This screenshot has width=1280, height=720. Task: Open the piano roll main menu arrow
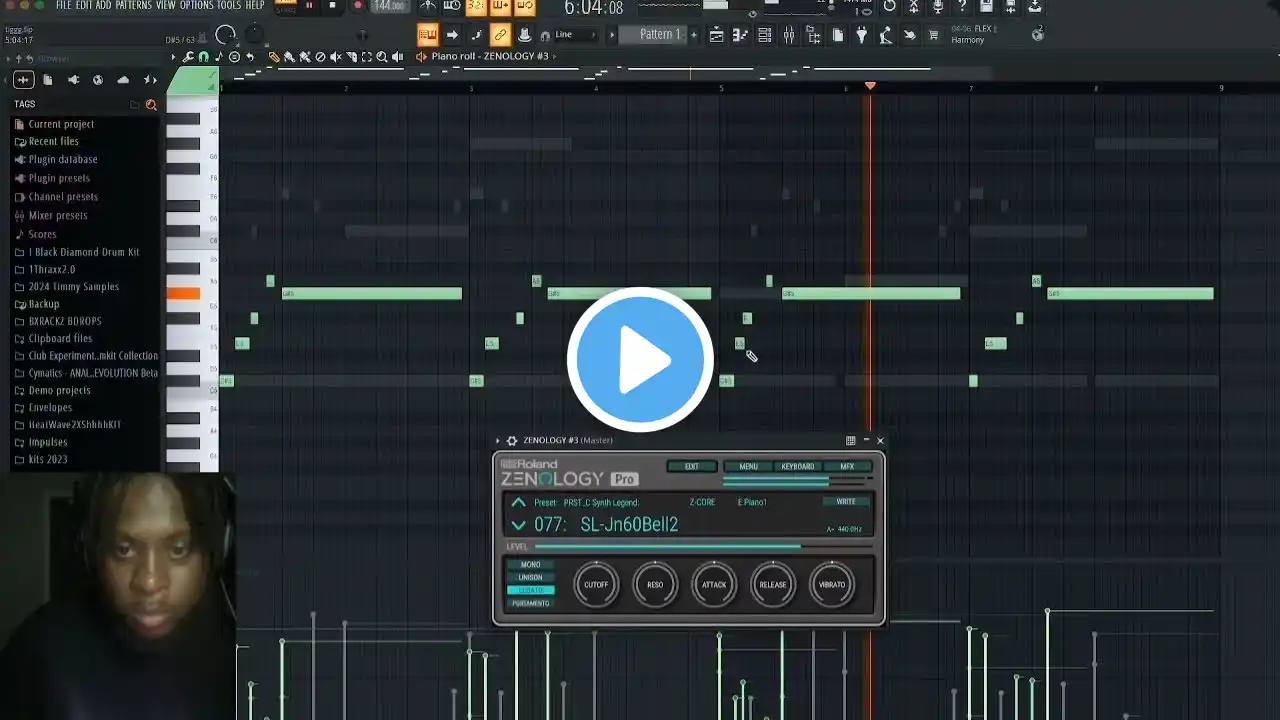[x=173, y=57]
